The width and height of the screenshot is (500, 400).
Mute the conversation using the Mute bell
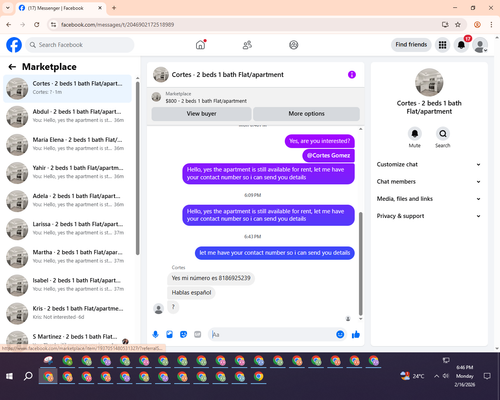[x=414, y=134]
